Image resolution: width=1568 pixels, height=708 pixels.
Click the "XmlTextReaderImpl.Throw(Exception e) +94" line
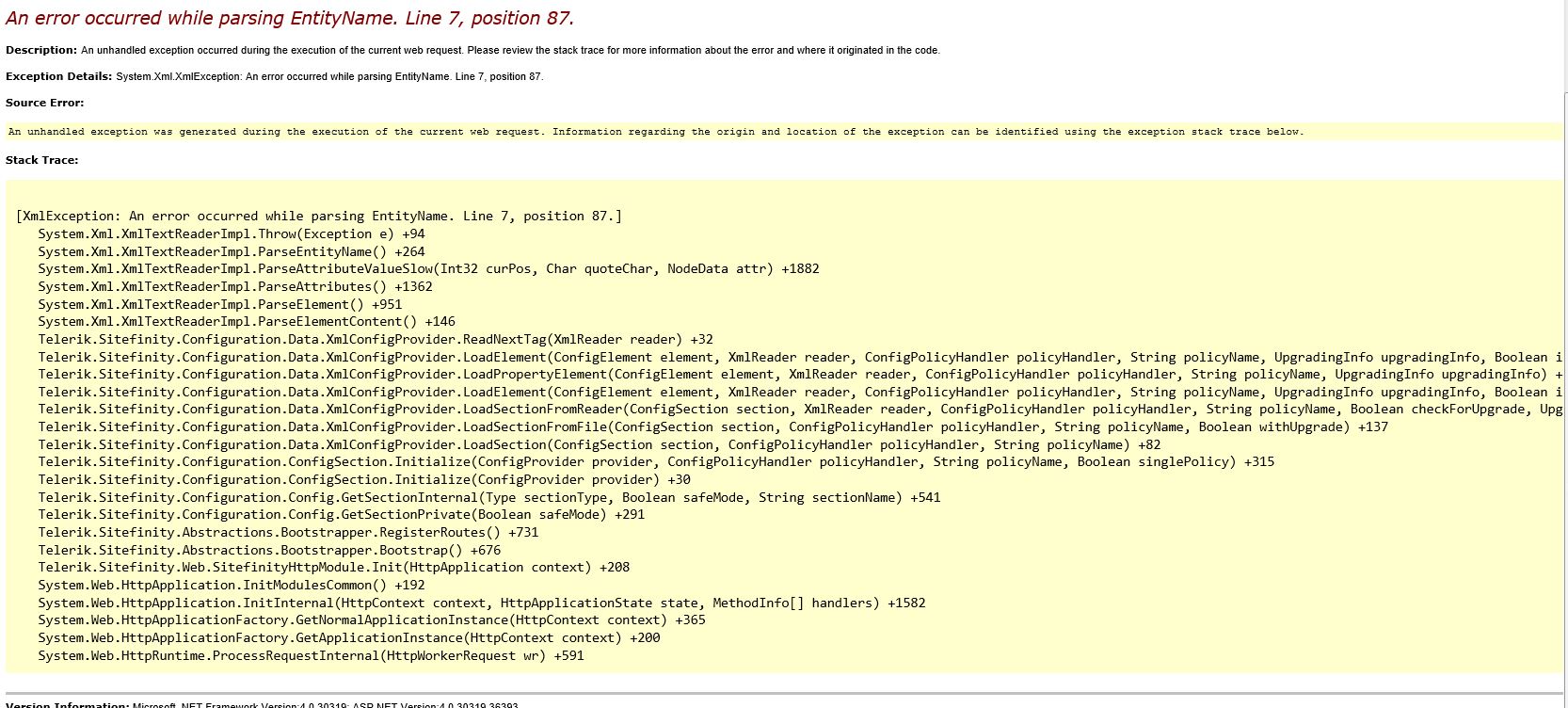[x=232, y=234]
